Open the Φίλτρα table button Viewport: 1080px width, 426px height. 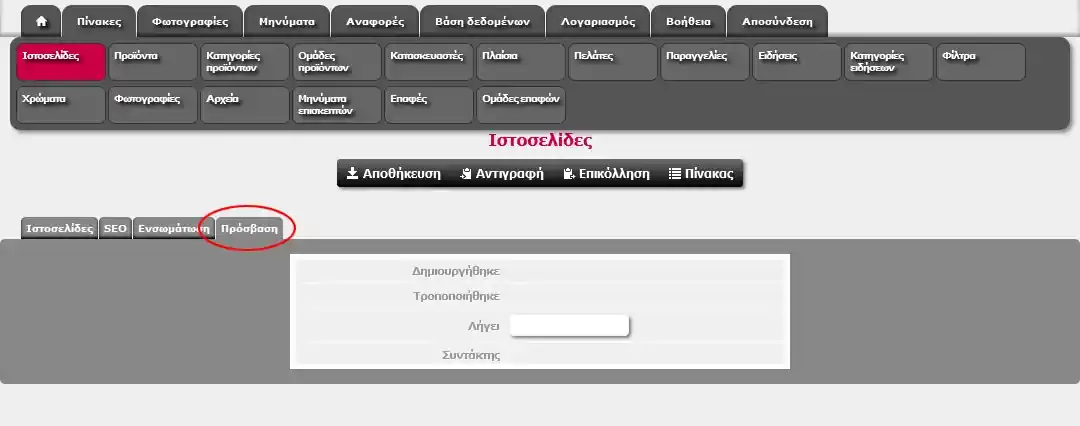[980, 62]
